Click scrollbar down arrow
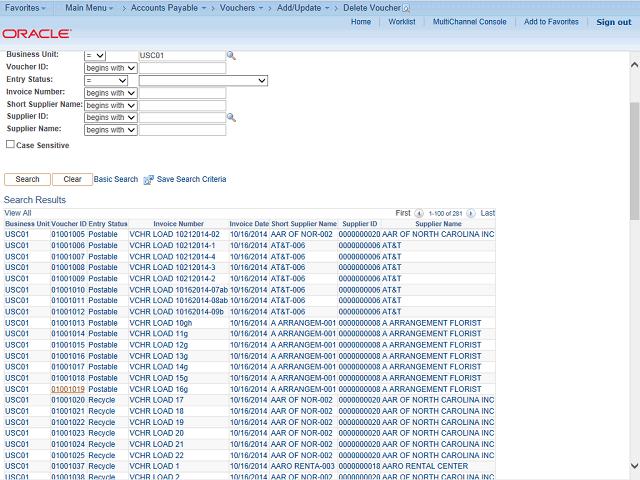Viewport: 640px width, 480px height. pyautogui.click(x=634, y=466)
